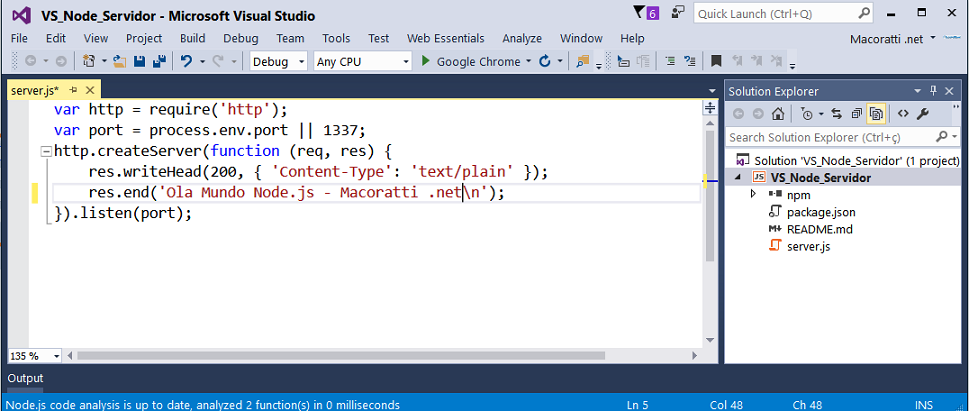The width and height of the screenshot is (969, 411).
Task: Click Home icon in Solution Explorer
Action: tap(777, 113)
